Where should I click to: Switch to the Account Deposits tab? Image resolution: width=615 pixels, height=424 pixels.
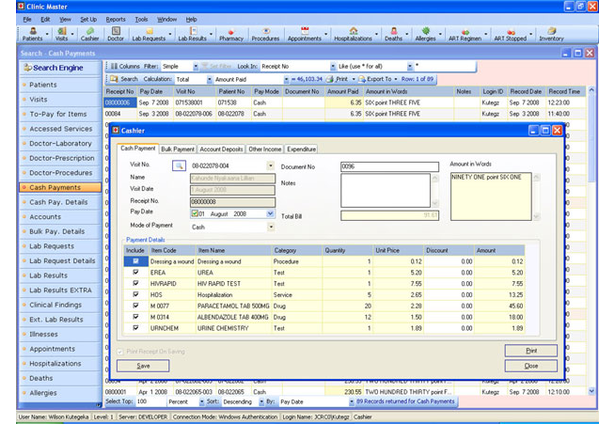click(x=221, y=149)
